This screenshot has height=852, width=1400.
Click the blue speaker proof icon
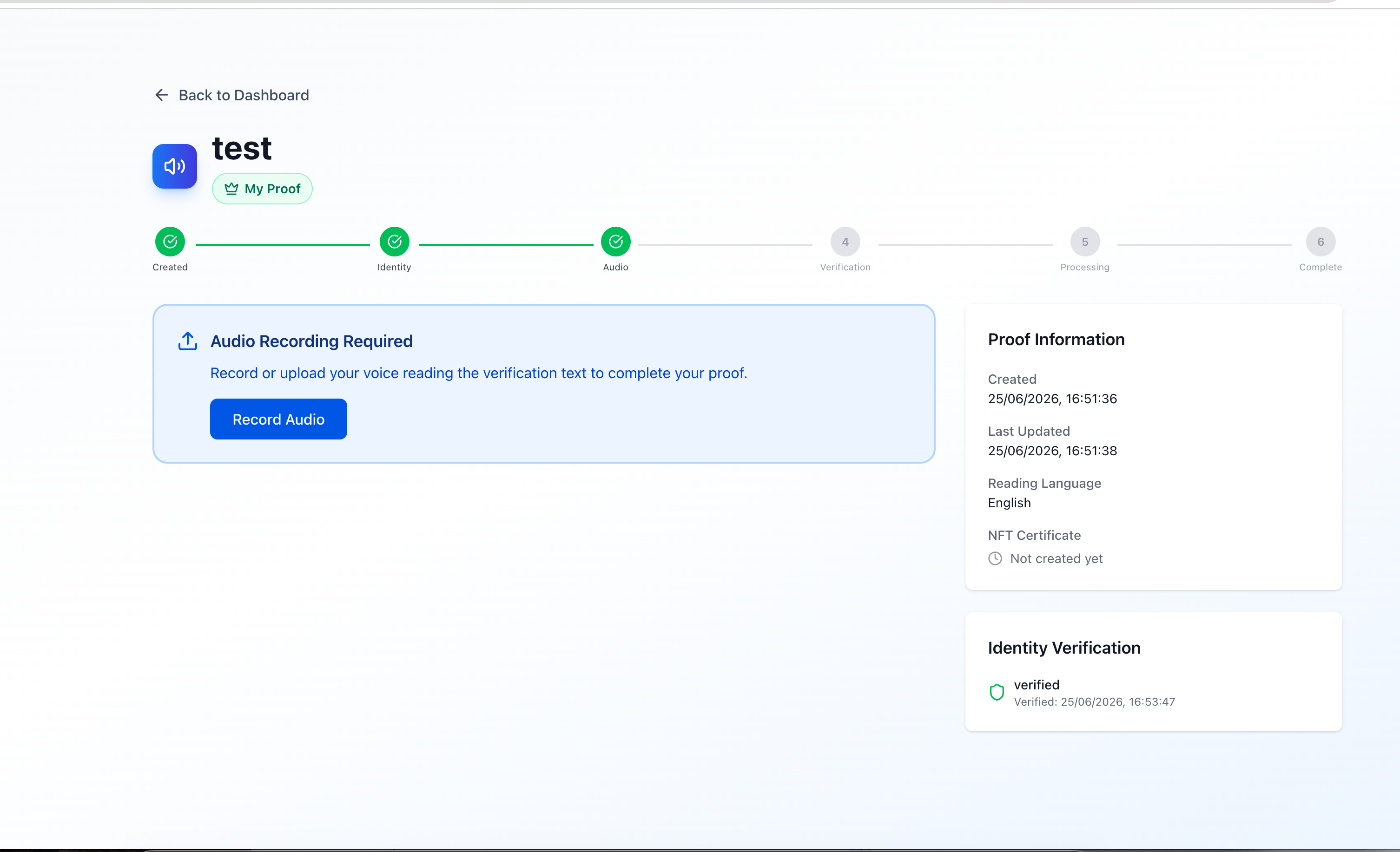click(174, 166)
